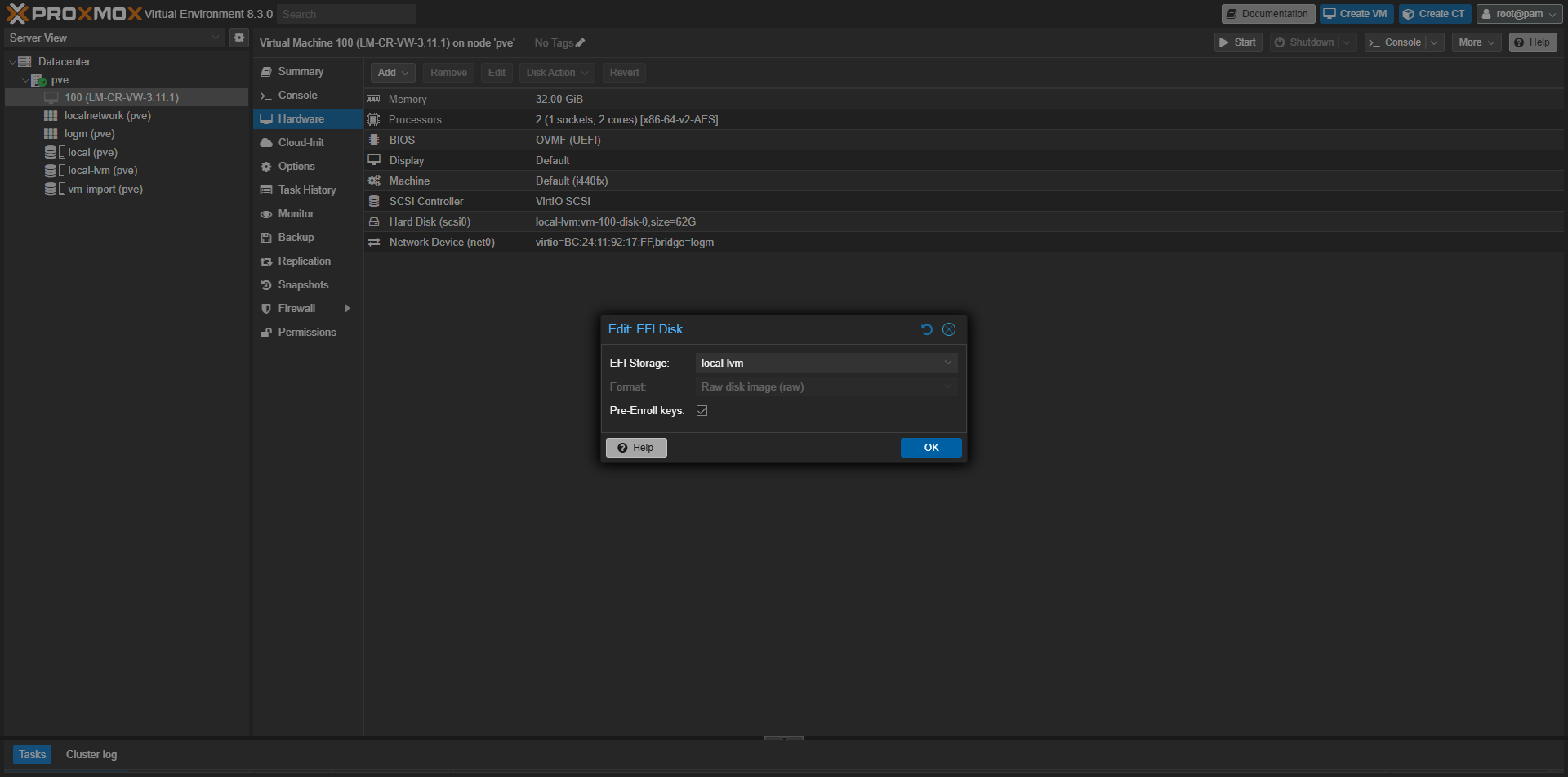Edit VM tags with the pencil icon
The height and width of the screenshot is (777, 1568).
[581, 43]
